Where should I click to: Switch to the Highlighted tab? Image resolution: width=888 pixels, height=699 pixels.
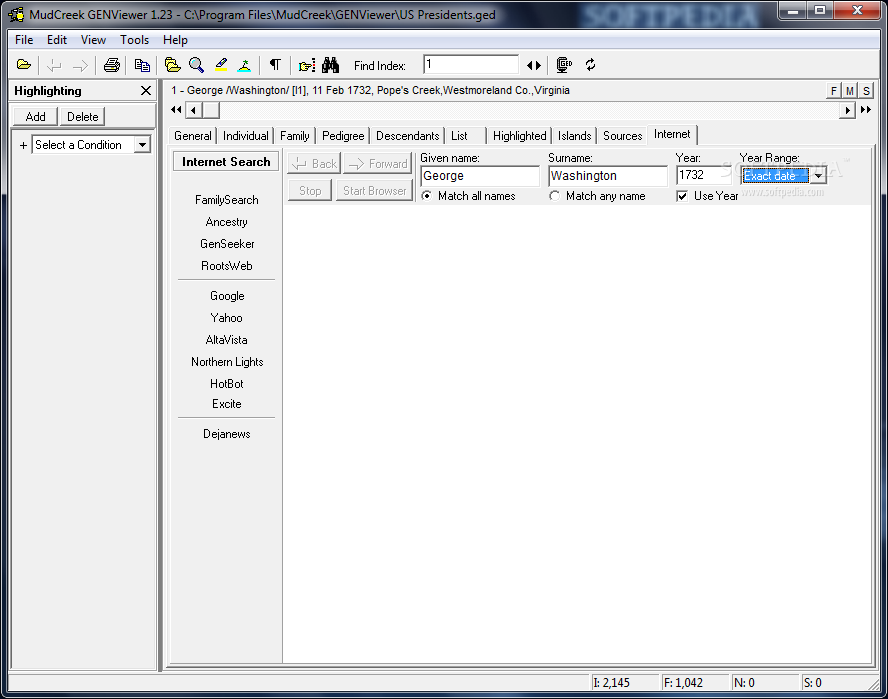(519, 136)
